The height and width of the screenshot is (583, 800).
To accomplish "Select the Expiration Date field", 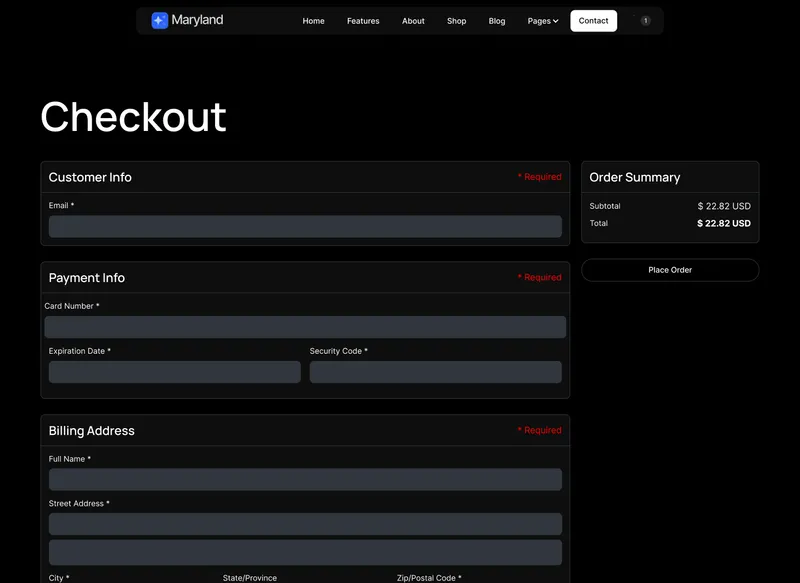I will [x=174, y=371].
